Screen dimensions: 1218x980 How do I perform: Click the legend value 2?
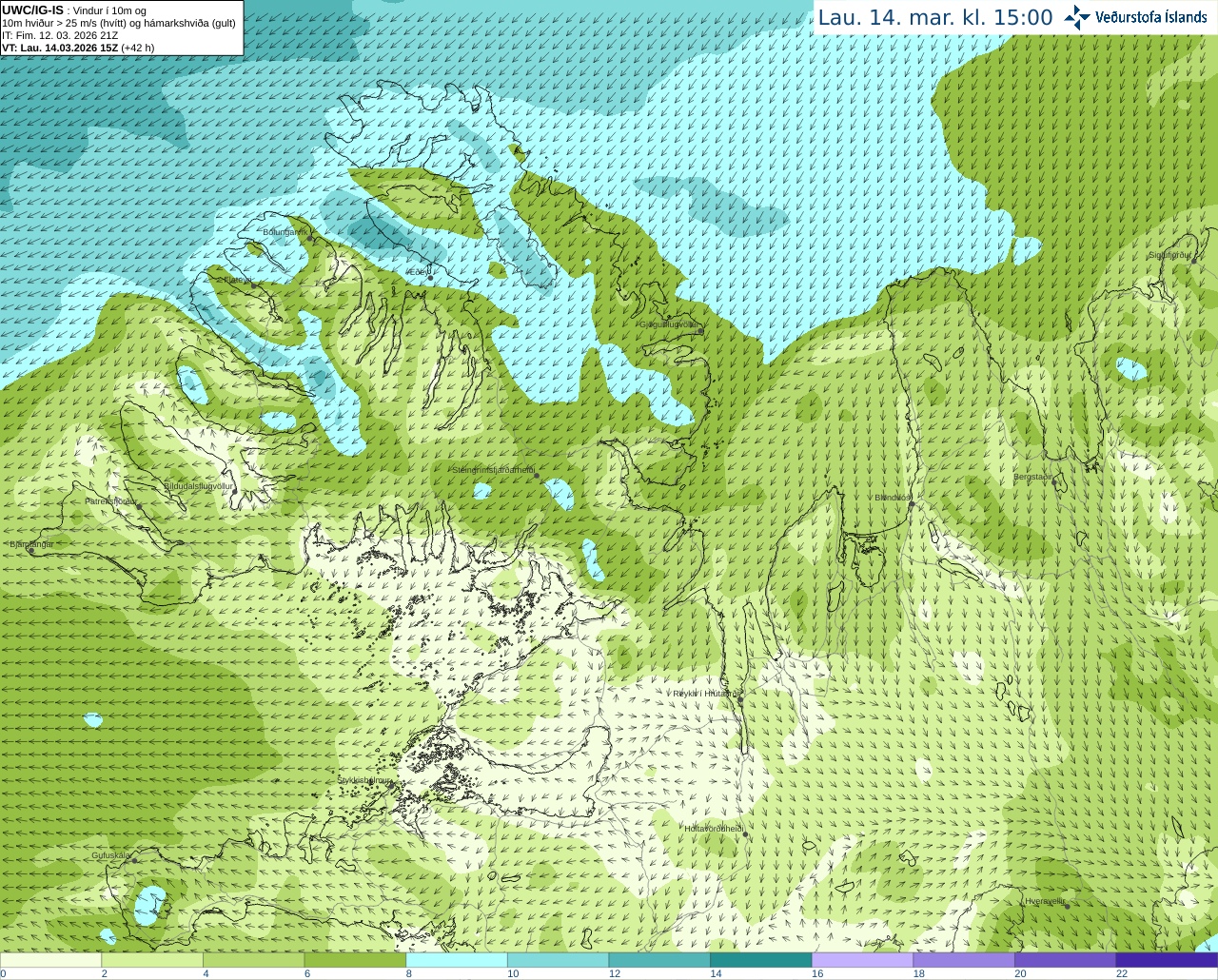[104, 973]
